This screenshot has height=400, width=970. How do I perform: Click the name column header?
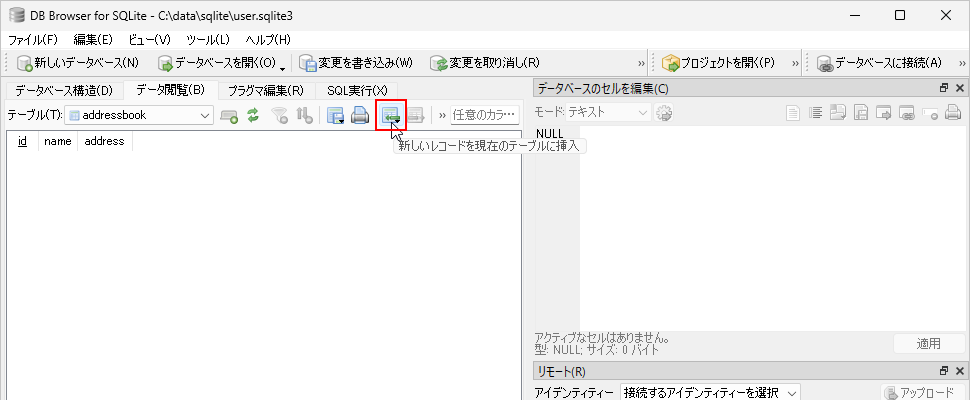58,141
